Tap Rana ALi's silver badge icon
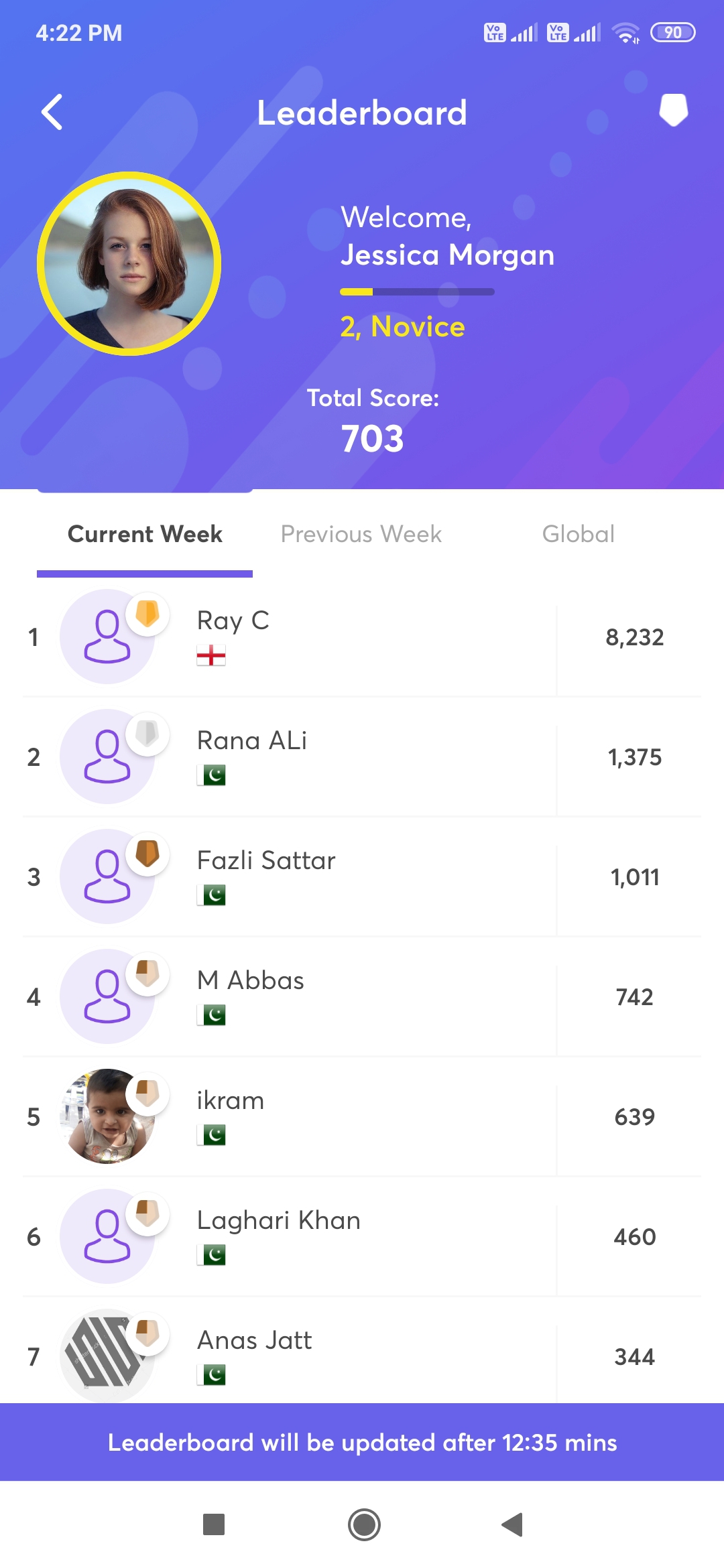 tap(147, 733)
